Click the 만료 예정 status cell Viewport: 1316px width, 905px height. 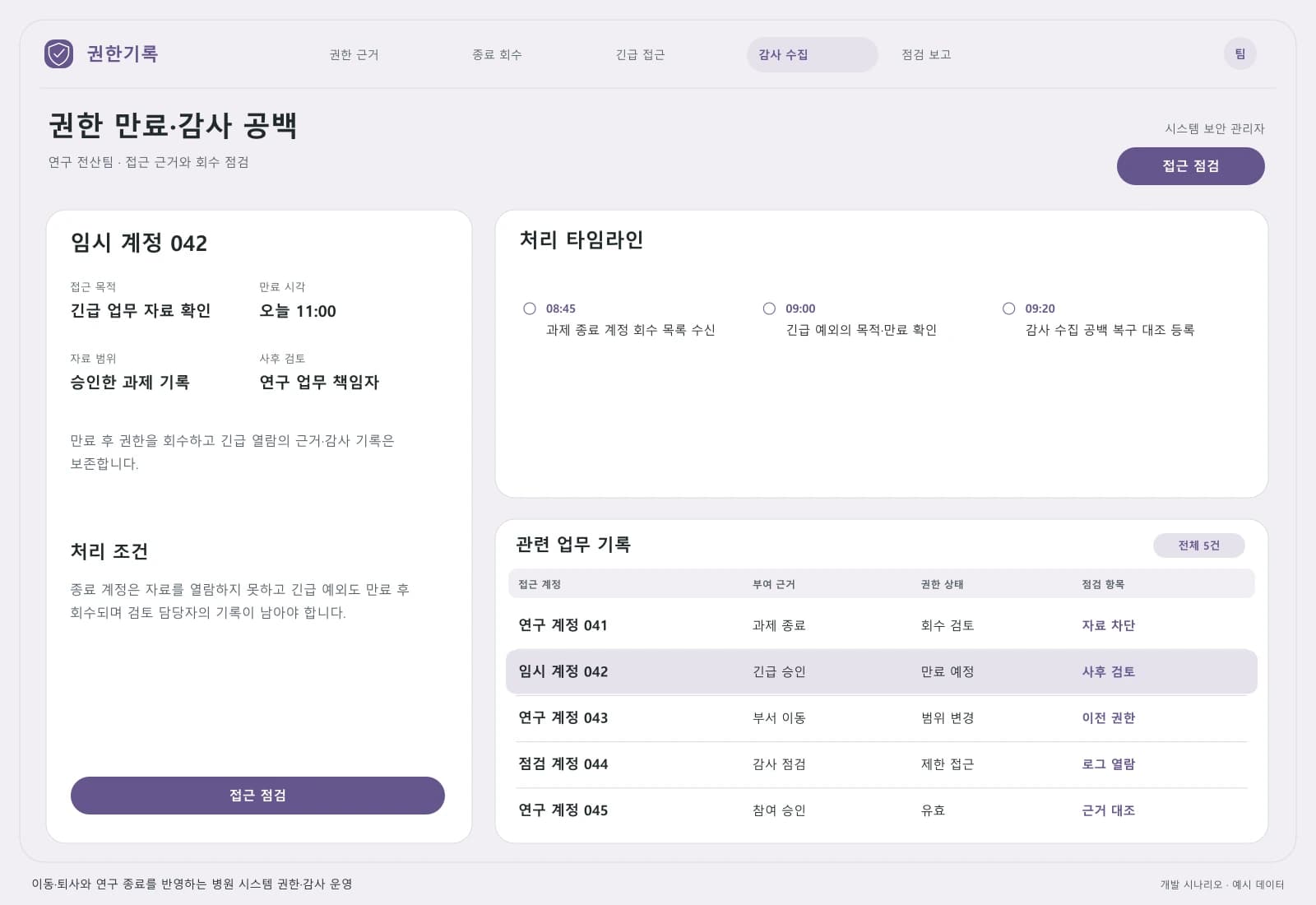pos(948,671)
